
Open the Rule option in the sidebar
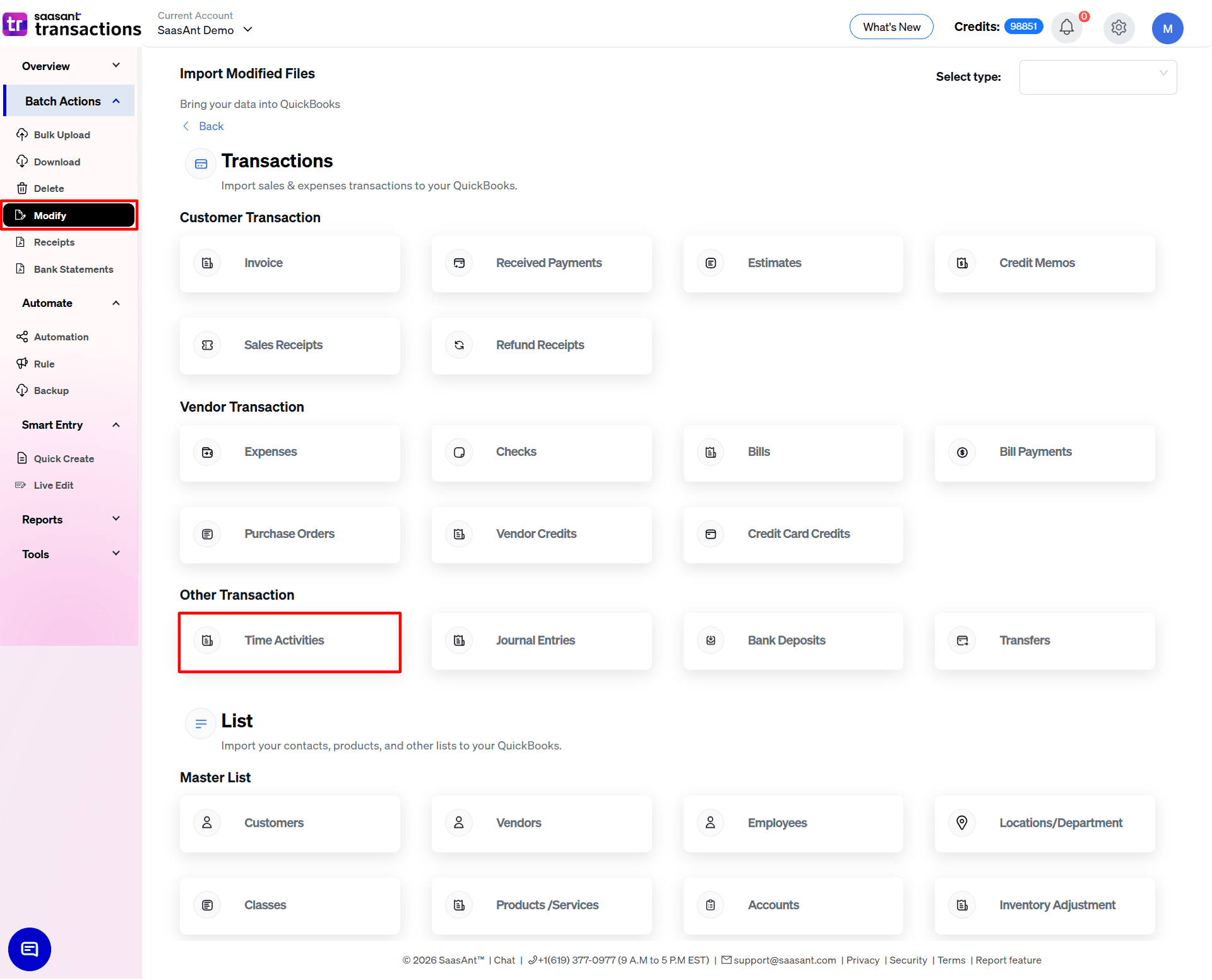(x=44, y=364)
